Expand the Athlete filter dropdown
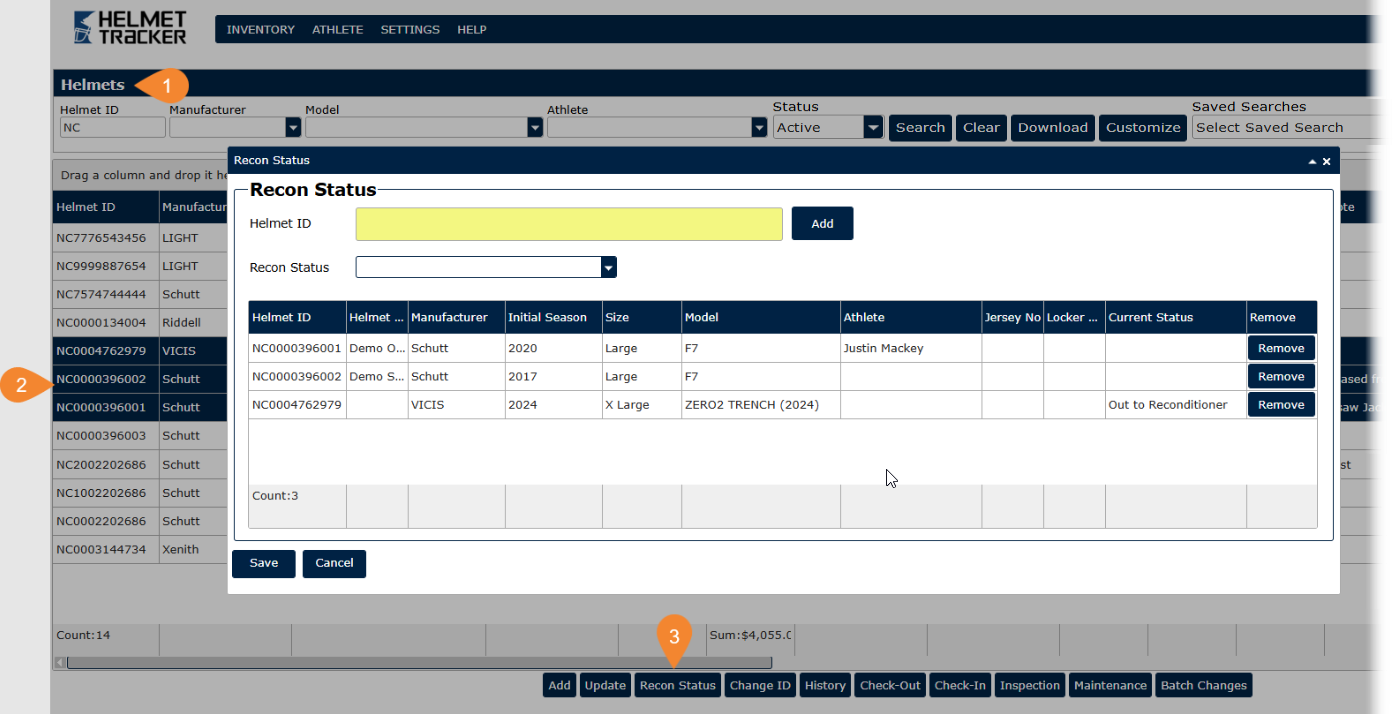 pyautogui.click(x=759, y=128)
